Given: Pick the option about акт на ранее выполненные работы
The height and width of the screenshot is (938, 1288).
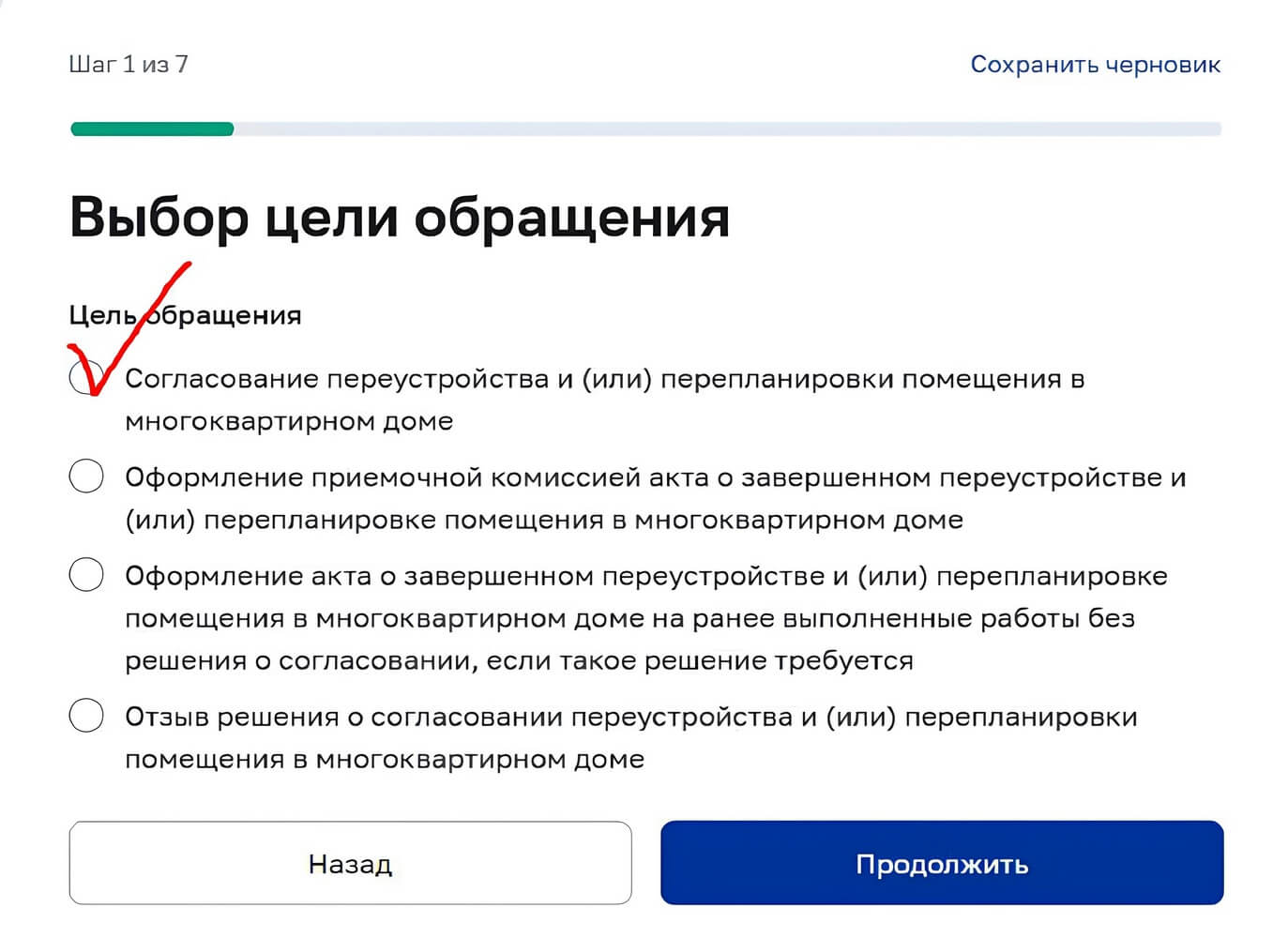Looking at the screenshot, I should 85,575.
